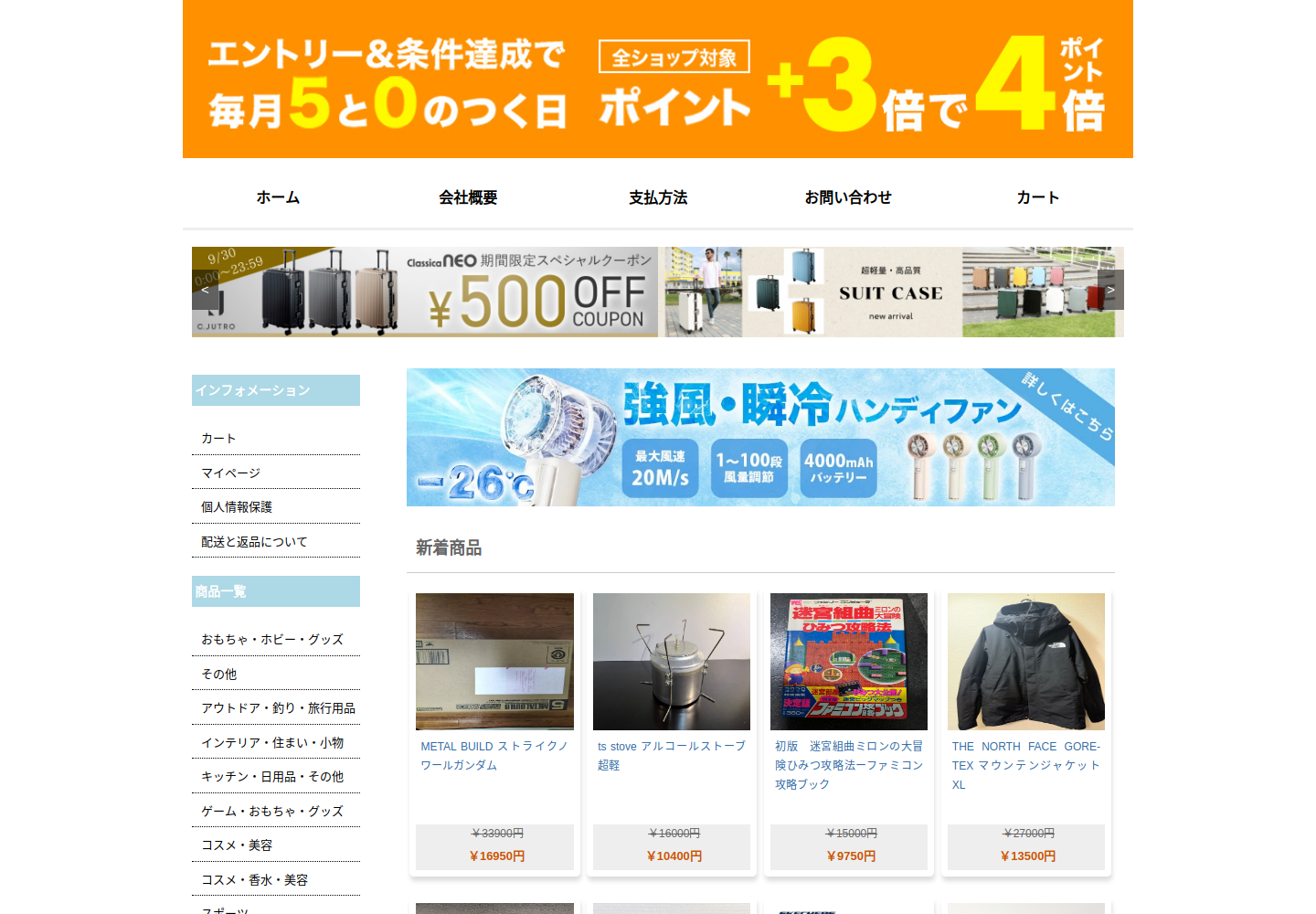Open 配送と返品について sidebar link
The image size is (1316, 914).
(x=254, y=542)
